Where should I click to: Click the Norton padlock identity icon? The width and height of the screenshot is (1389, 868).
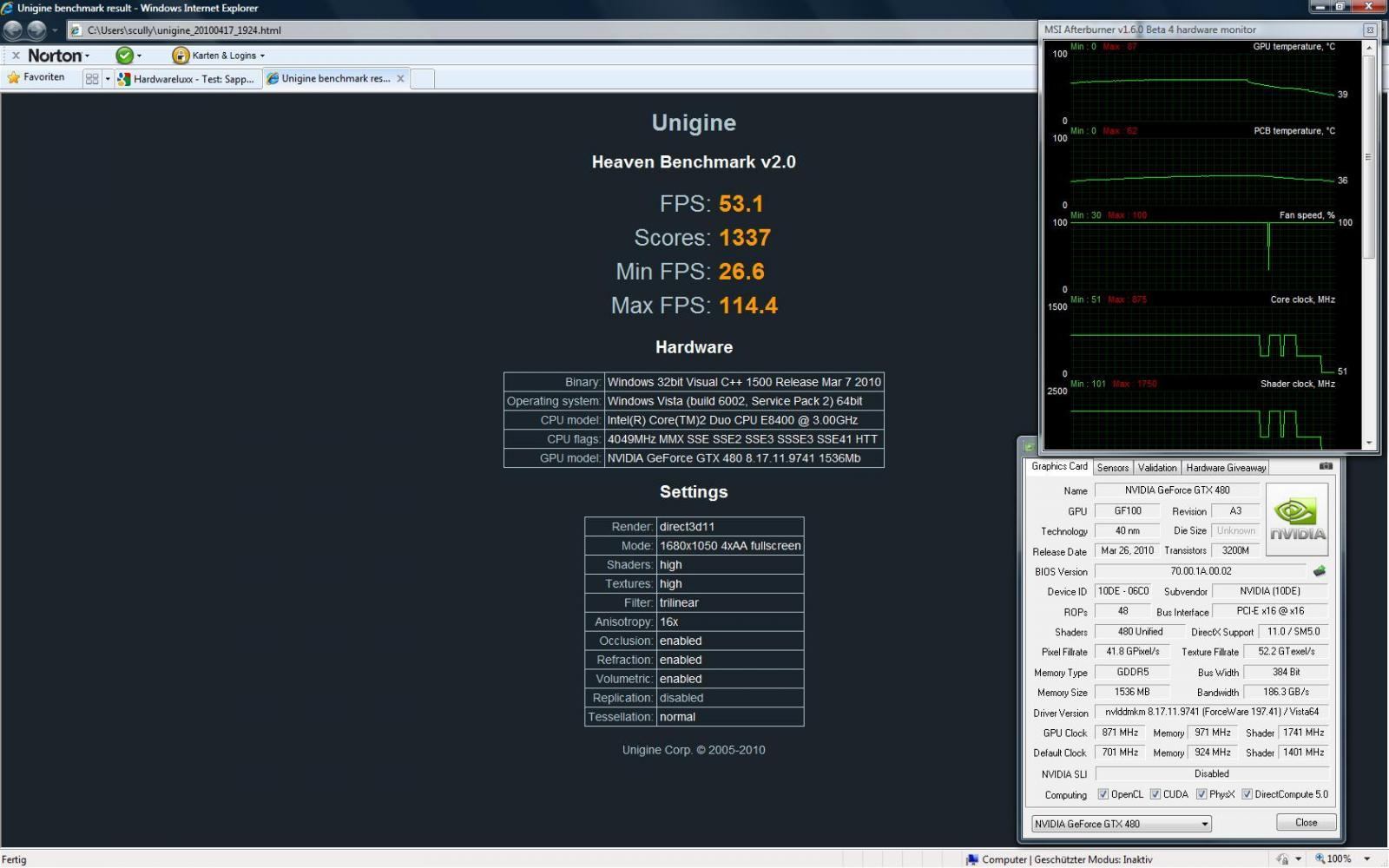click(x=181, y=56)
